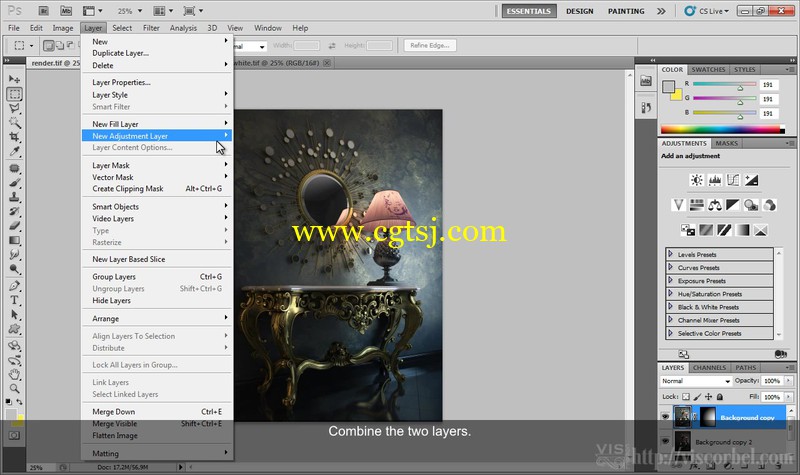
Task: Select the Clone Stamp tool
Action: tap(14, 197)
